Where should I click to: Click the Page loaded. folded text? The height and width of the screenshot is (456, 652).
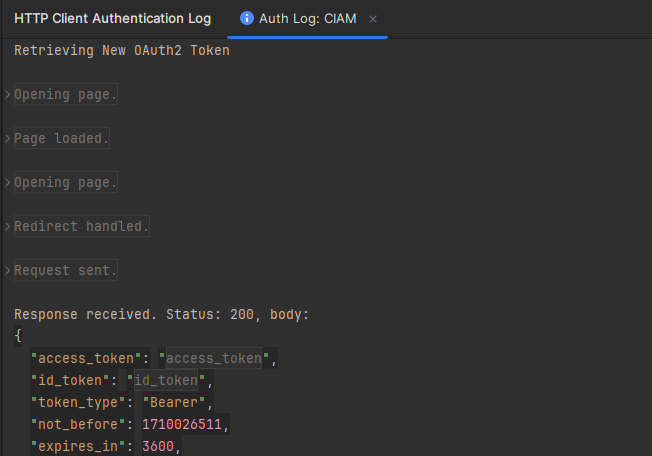point(62,138)
